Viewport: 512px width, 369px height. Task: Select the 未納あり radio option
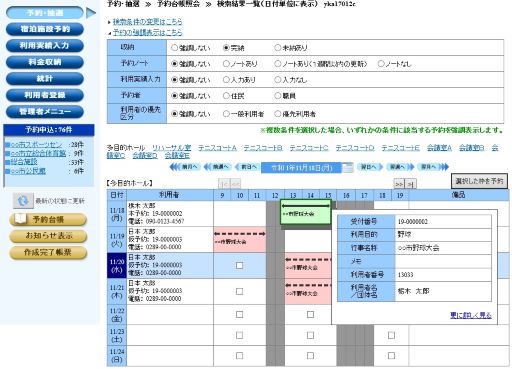click(x=277, y=48)
